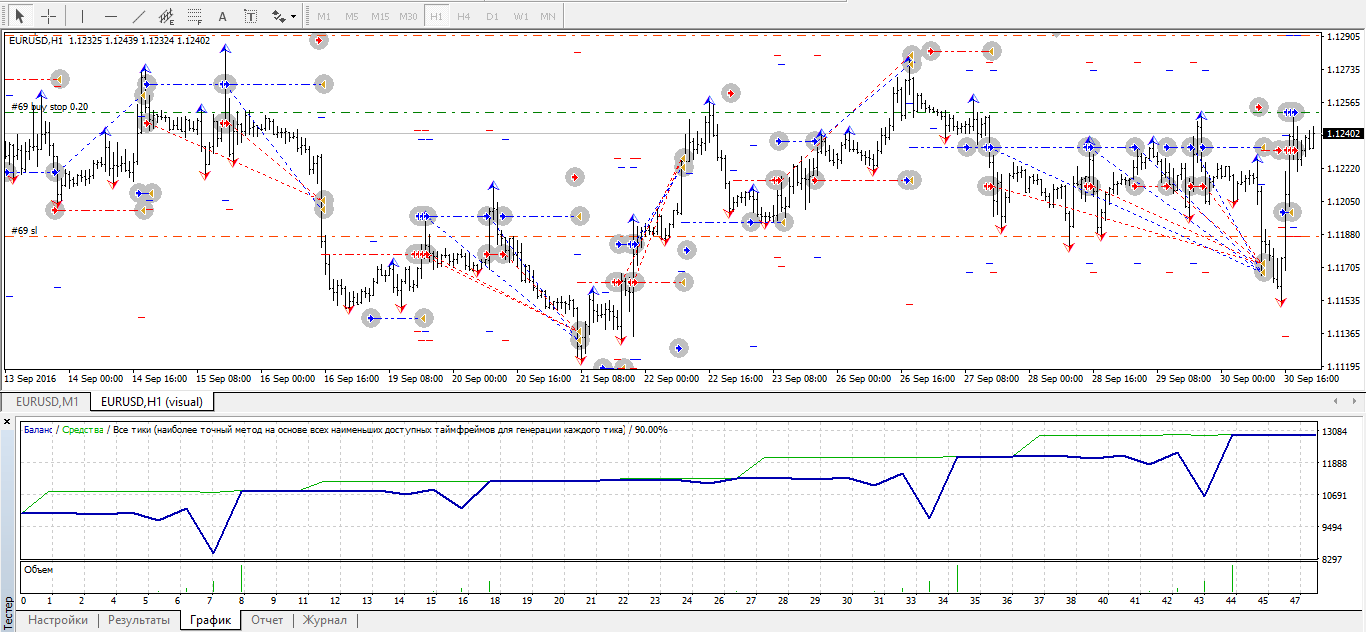Click the Объем volume panel label
1366x632 pixels.
[38, 570]
